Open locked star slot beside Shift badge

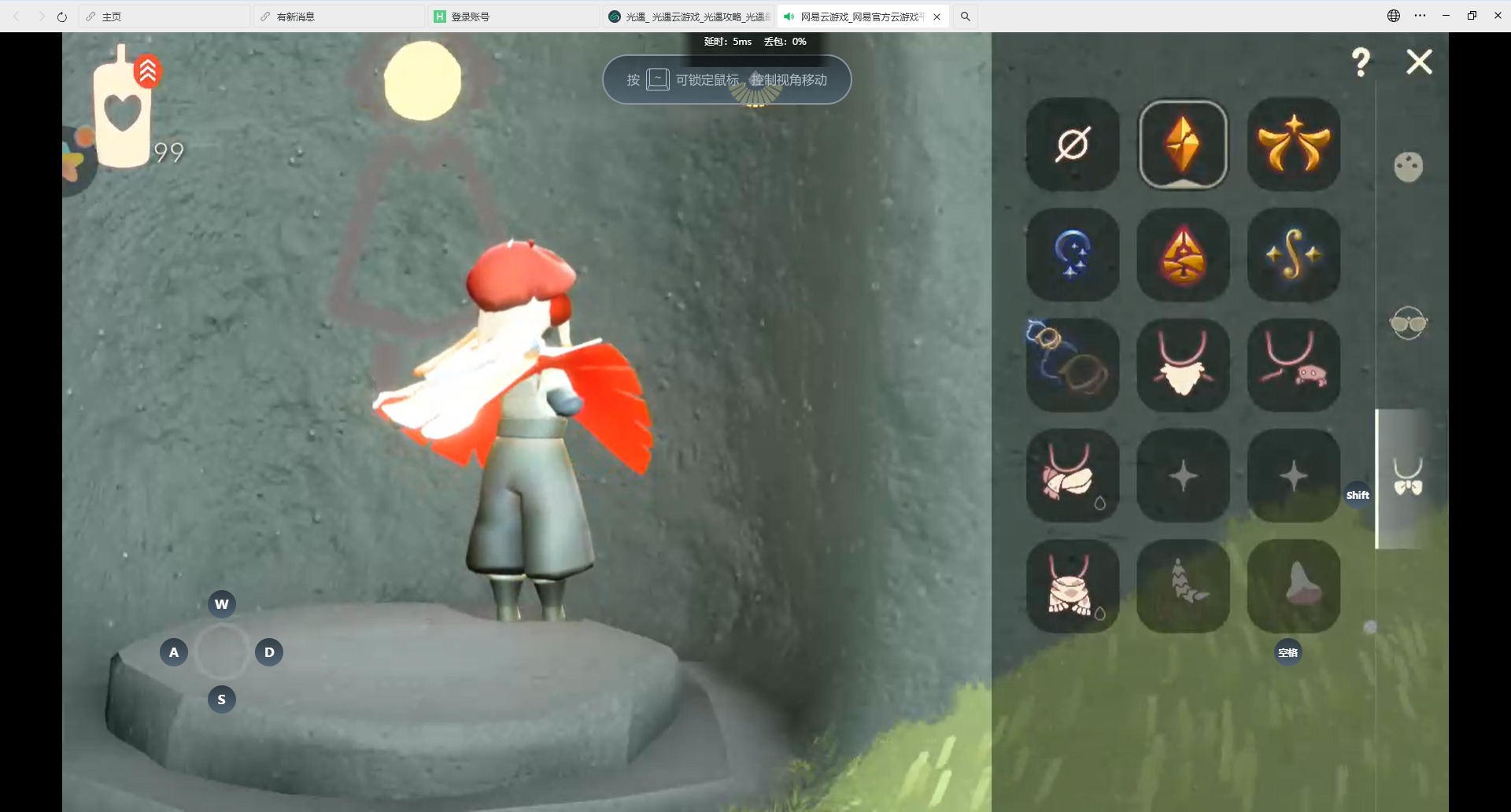[1294, 475]
